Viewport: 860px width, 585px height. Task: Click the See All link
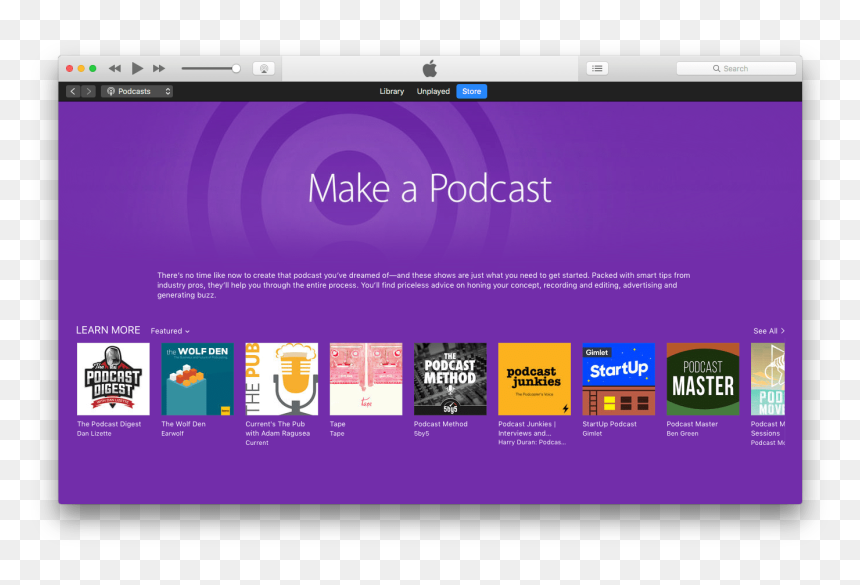click(769, 331)
